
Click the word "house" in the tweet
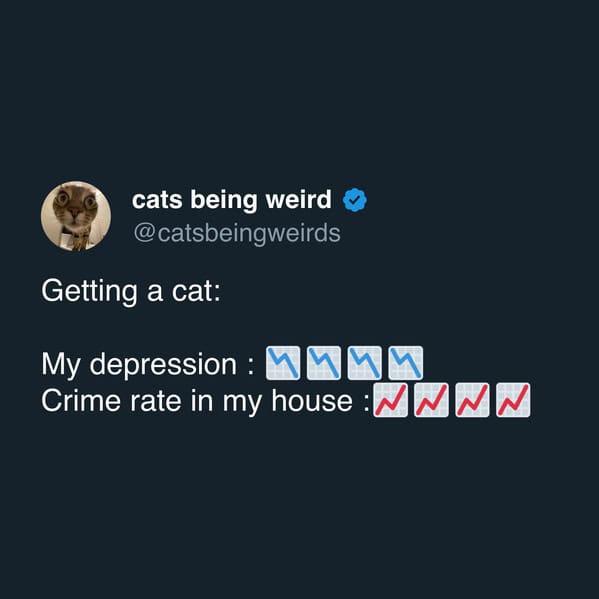coord(312,401)
